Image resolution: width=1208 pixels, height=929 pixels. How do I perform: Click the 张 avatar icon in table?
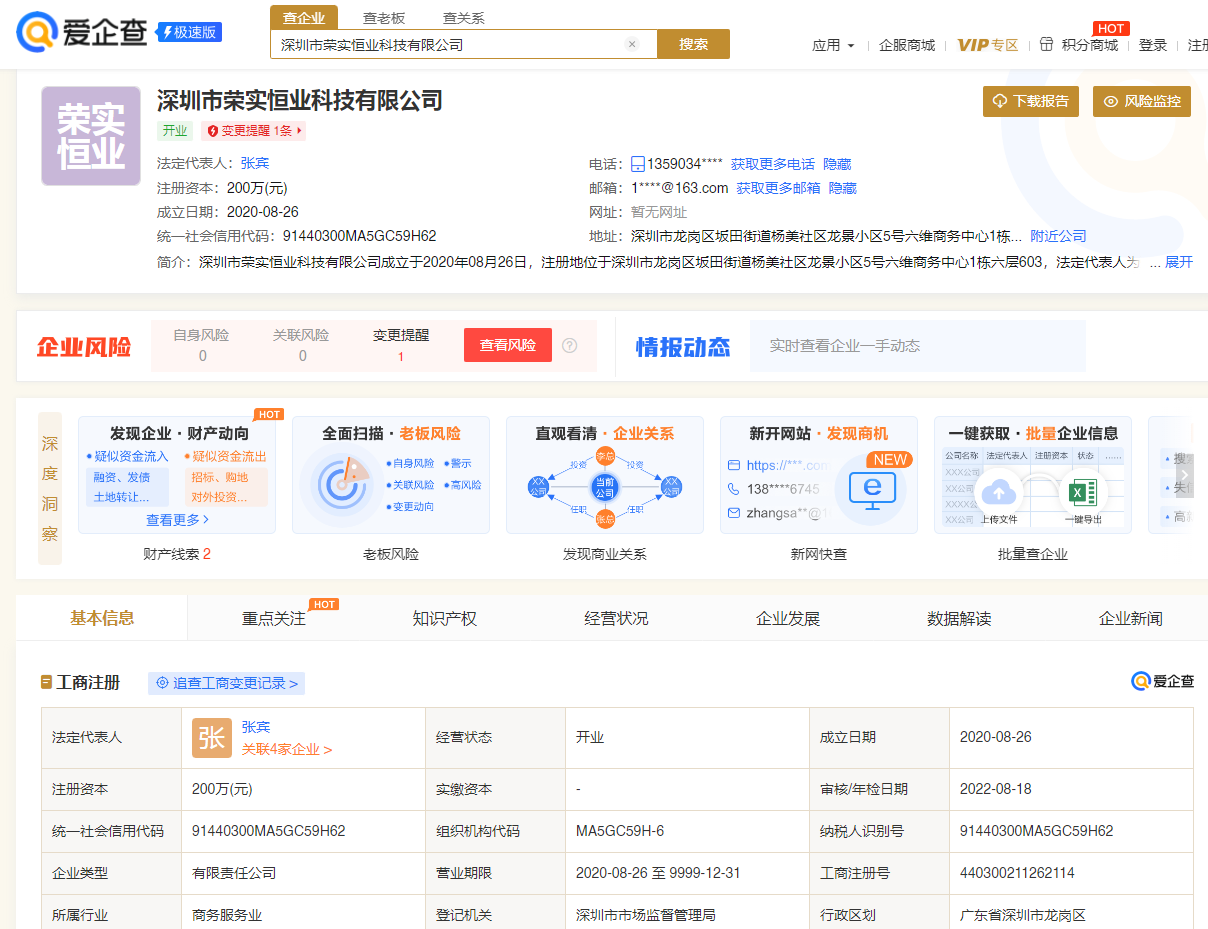211,738
